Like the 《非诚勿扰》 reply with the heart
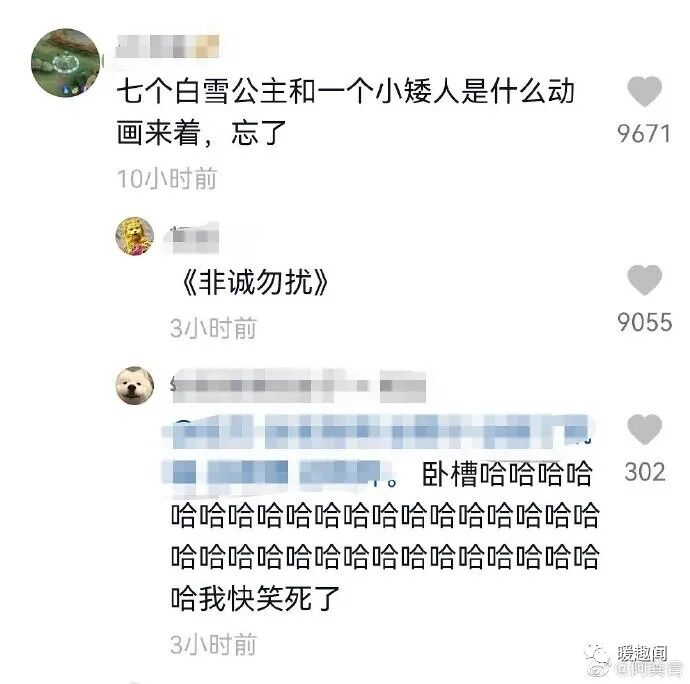Screen dimensions: 690x684 point(644,279)
